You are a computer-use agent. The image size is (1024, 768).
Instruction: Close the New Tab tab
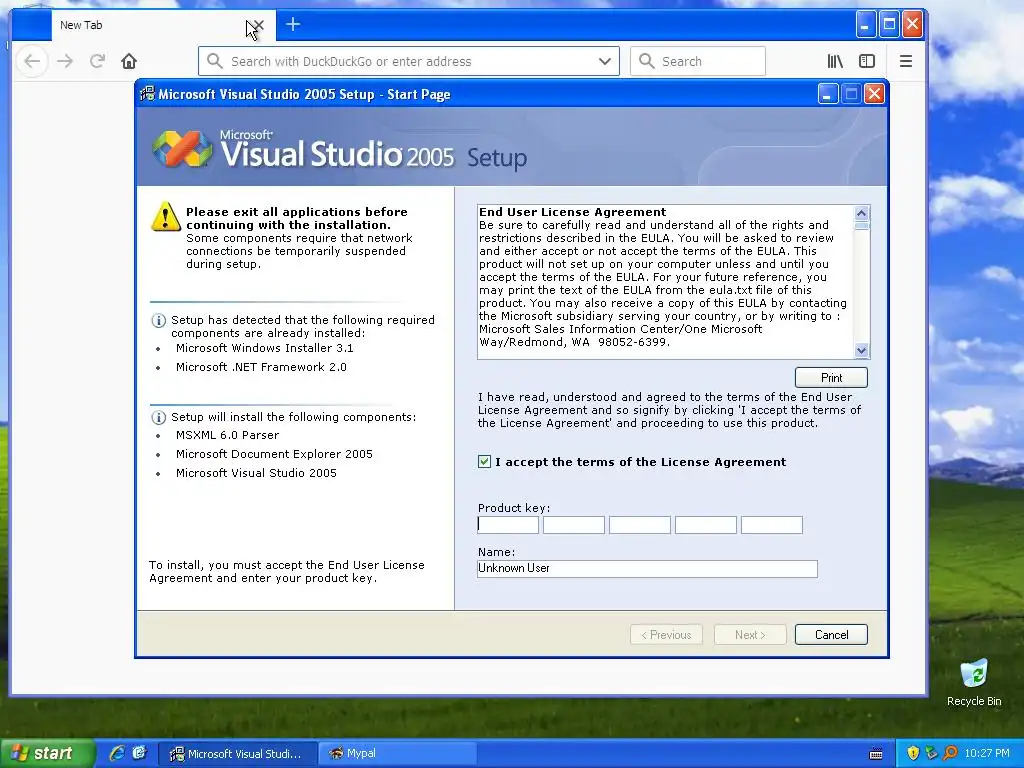coord(257,25)
